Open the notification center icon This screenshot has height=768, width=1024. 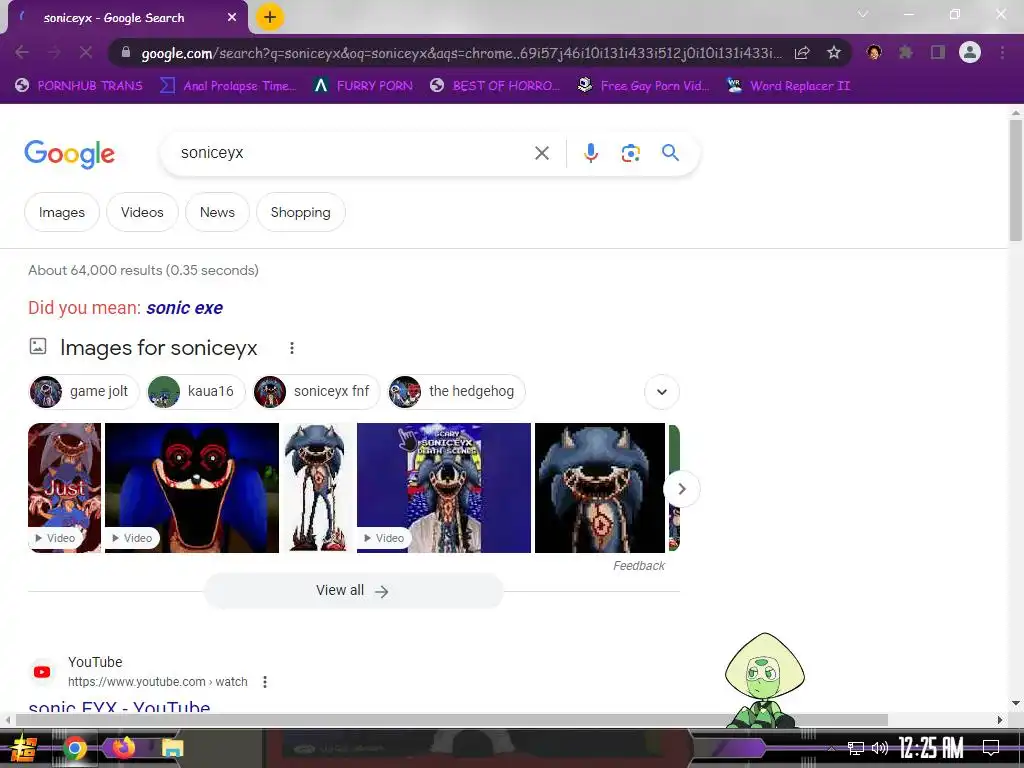(991, 748)
